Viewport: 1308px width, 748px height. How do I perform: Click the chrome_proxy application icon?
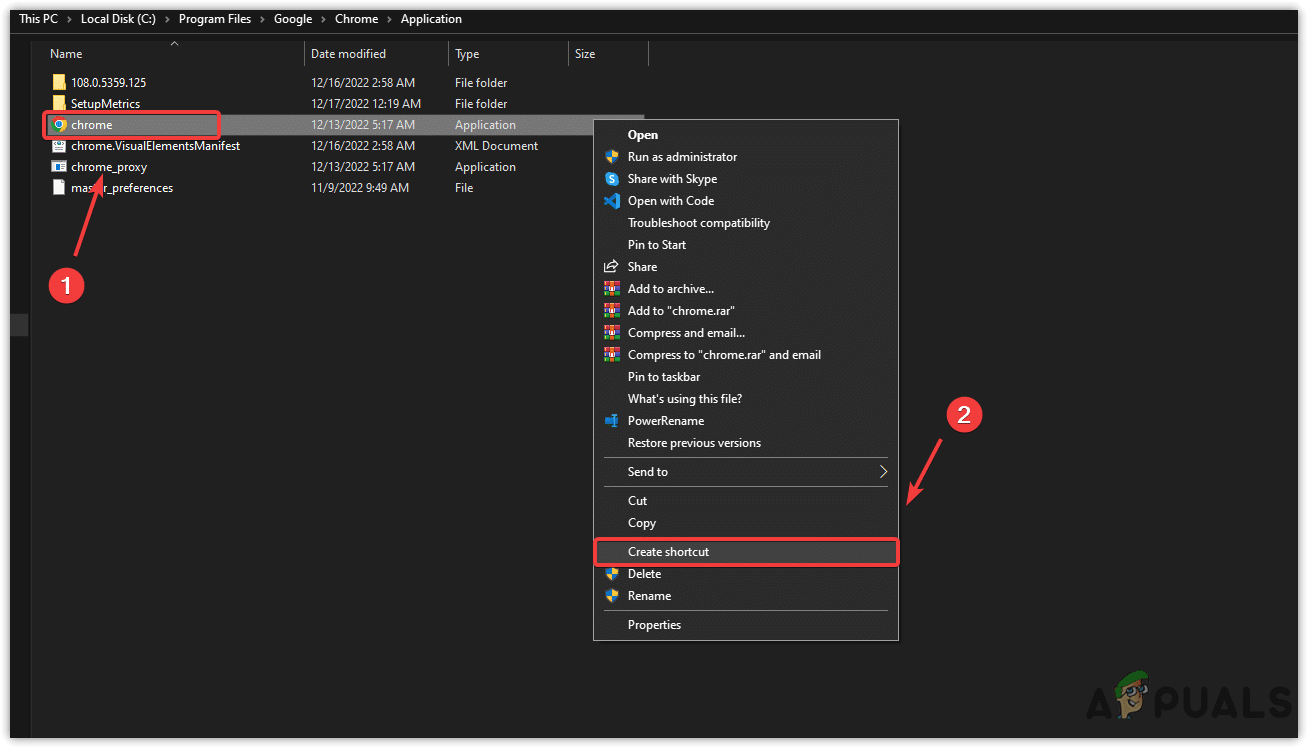point(60,167)
